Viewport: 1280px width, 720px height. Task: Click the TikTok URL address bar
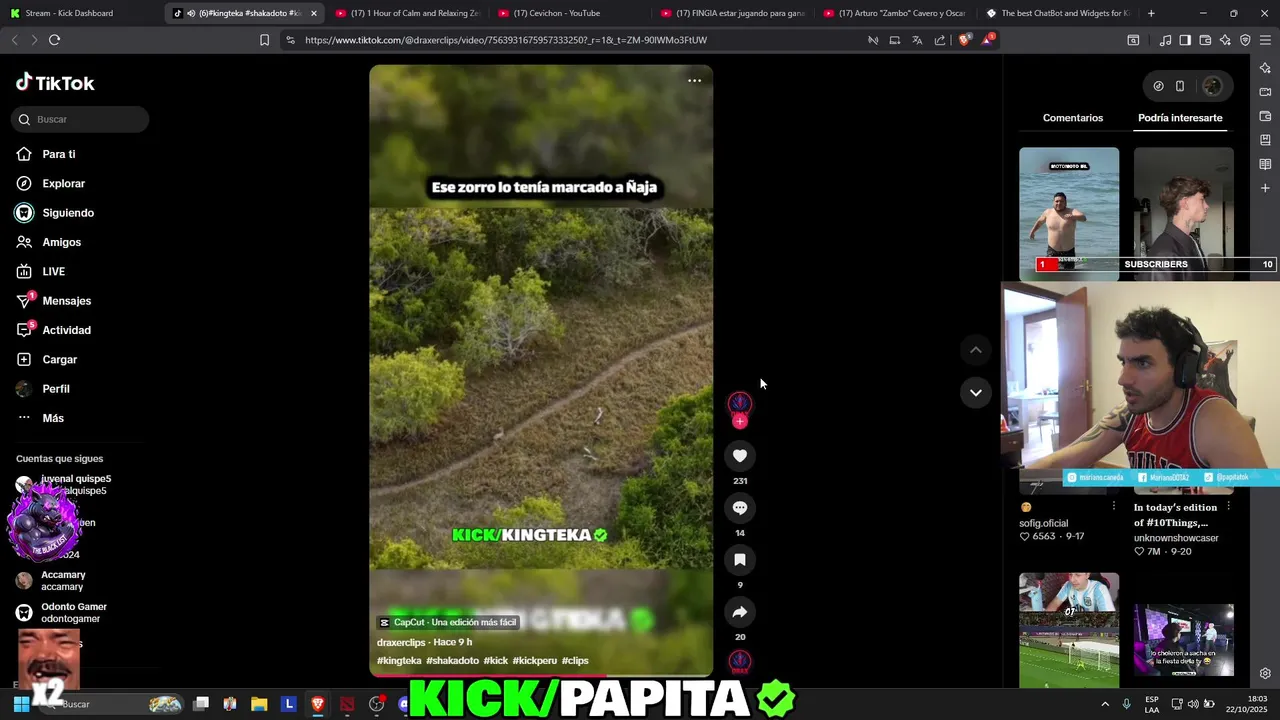[x=580, y=40]
